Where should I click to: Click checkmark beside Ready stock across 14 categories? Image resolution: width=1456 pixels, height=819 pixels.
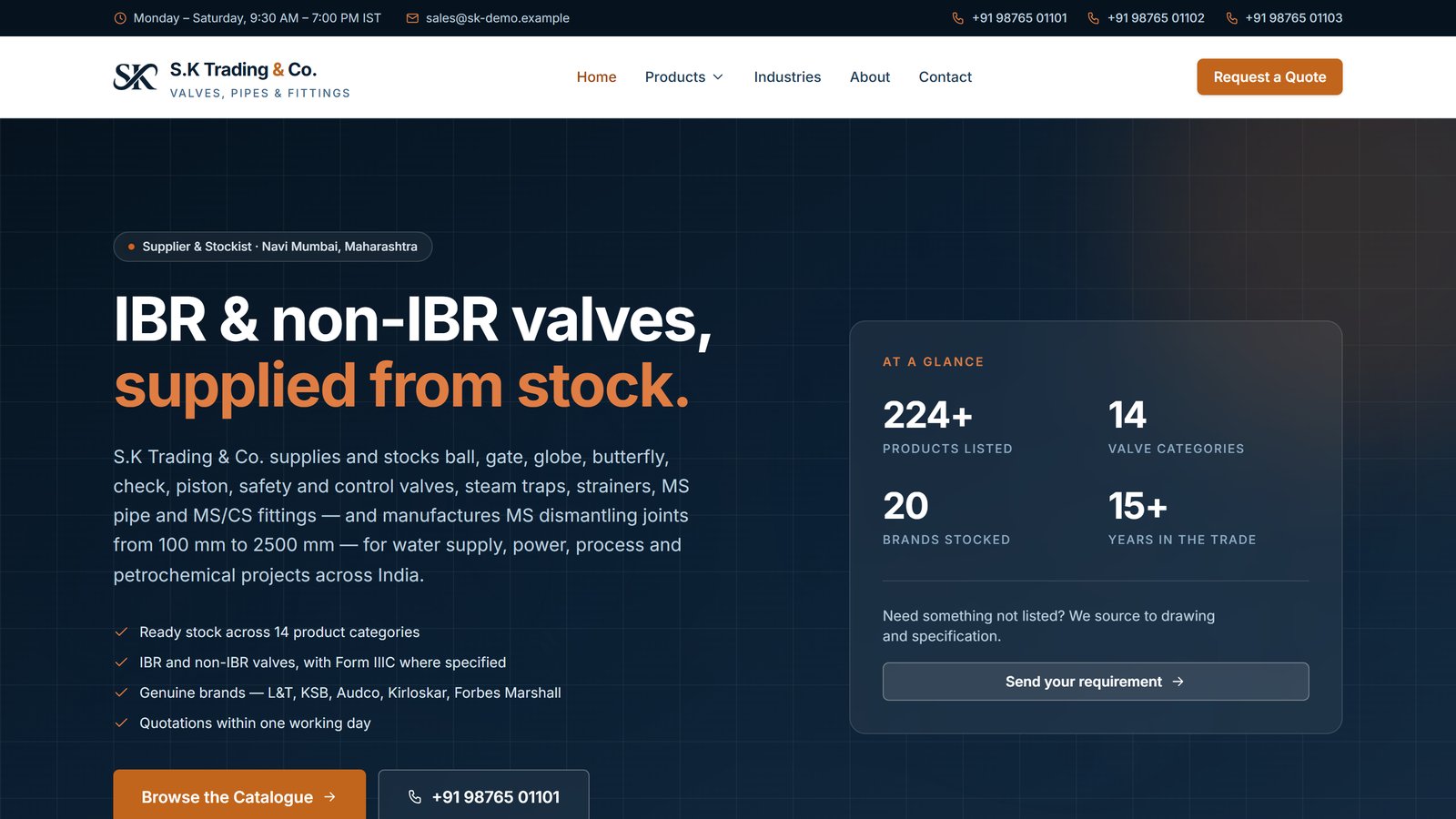pos(121,632)
